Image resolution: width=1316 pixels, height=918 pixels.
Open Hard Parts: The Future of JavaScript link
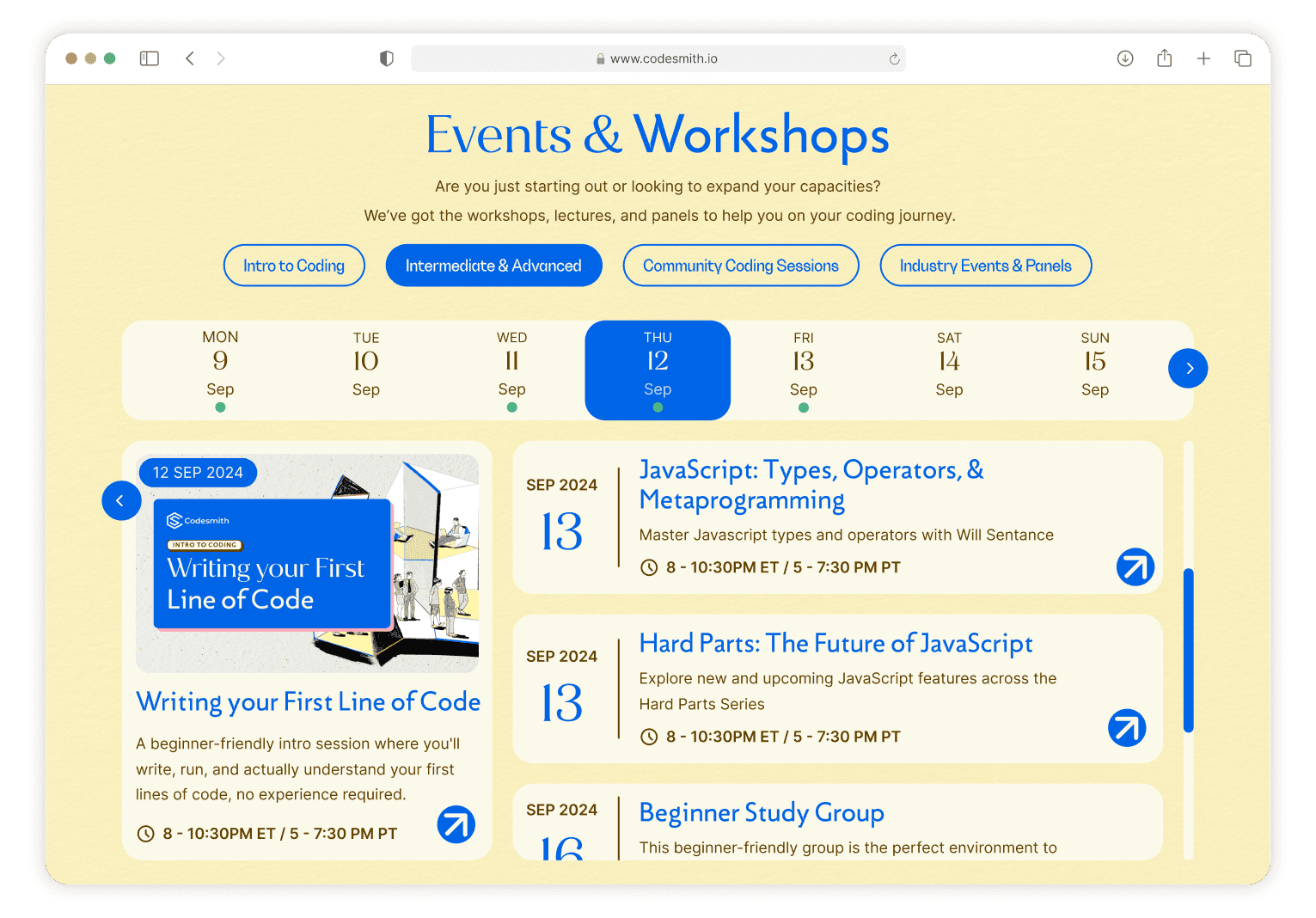tap(836, 643)
